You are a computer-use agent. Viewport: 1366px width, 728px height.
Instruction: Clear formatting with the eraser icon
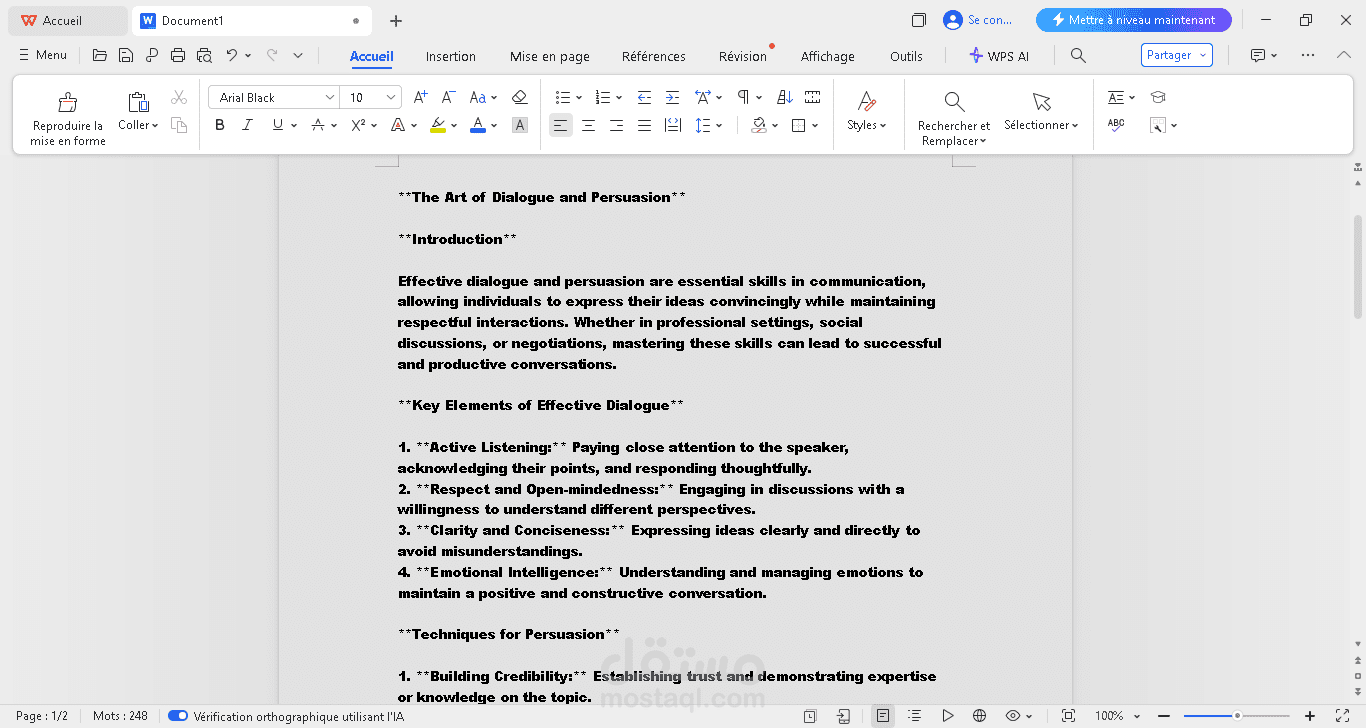(519, 97)
